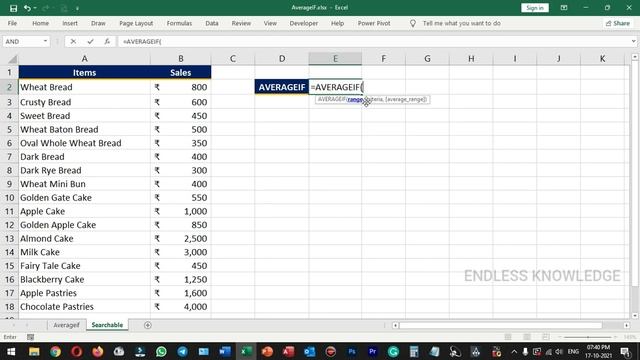
Task: Open Opera browser from the taskbar
Action: click(x=77, y=351)
